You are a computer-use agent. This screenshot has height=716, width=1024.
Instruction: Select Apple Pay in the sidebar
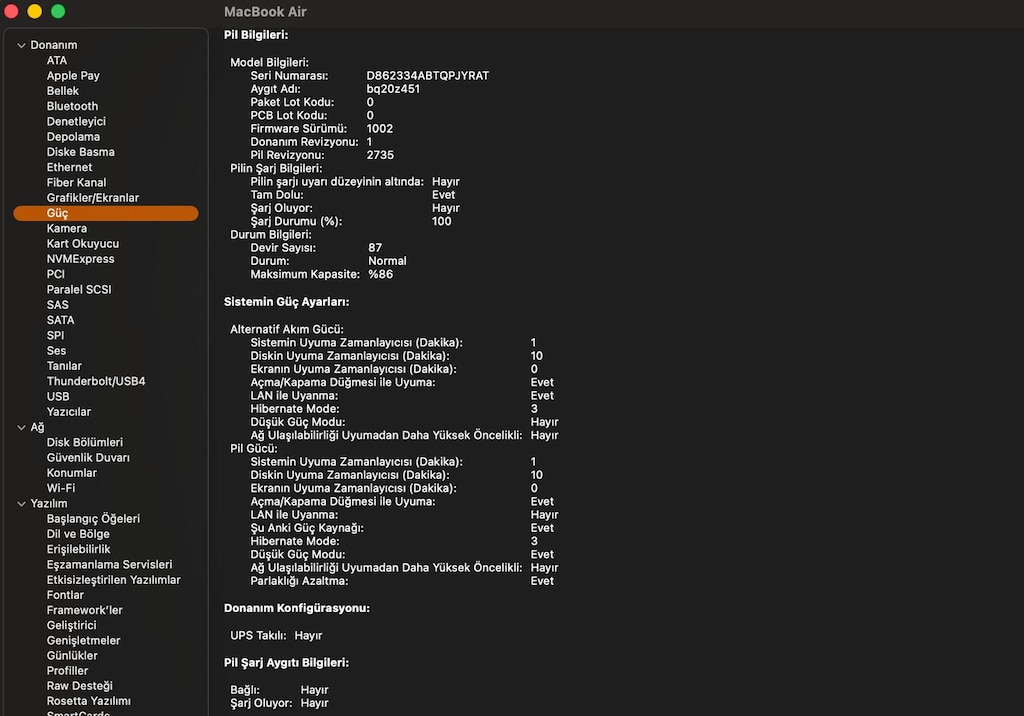(x=73, y=76)
